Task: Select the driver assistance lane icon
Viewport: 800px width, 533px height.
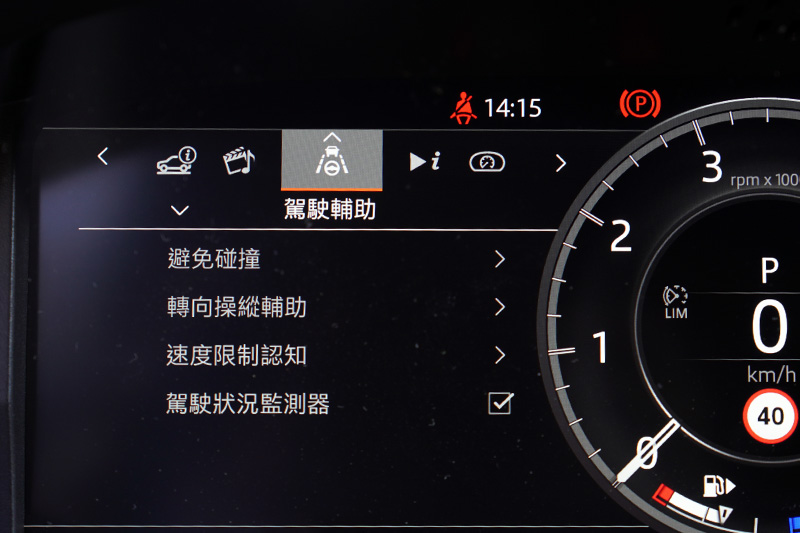Action: point(332,160)
